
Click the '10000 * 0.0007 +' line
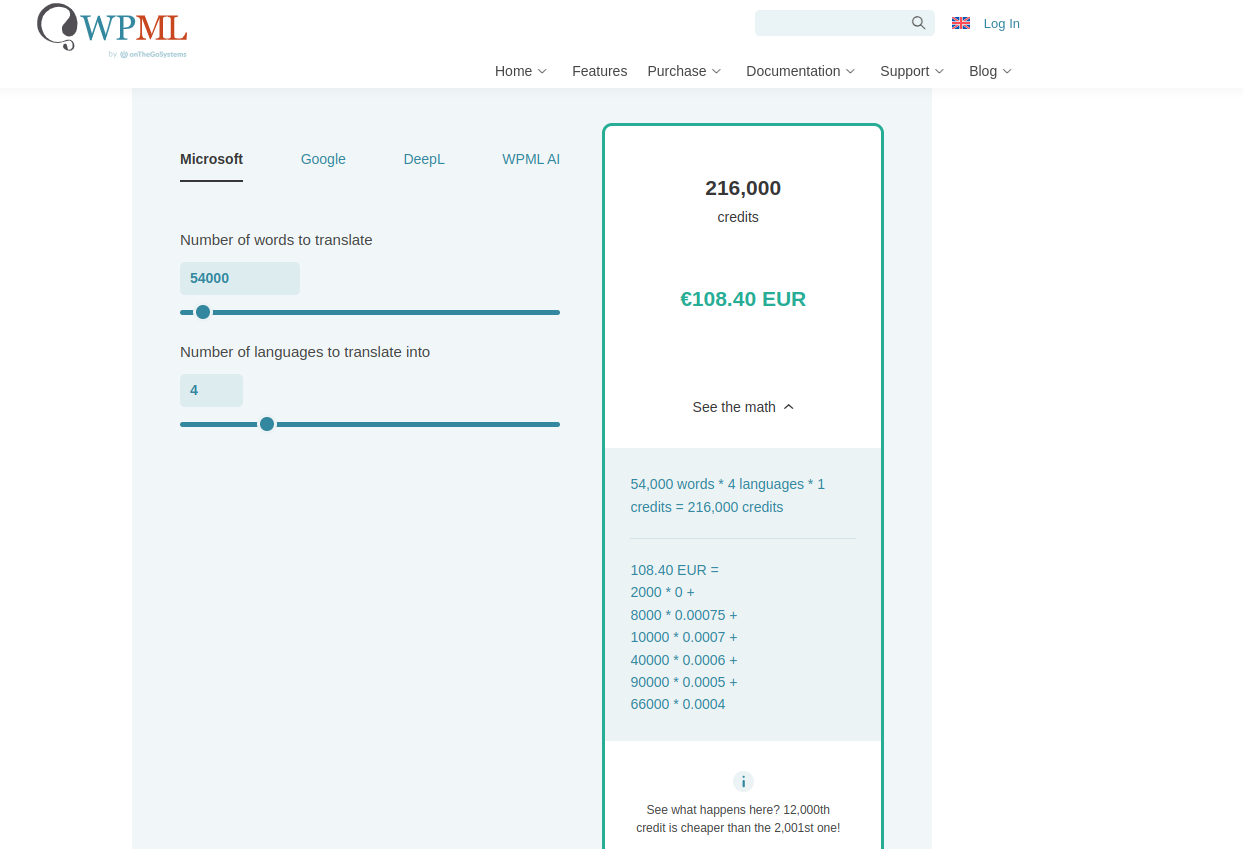pyautogui.click(x=684, y=637)
